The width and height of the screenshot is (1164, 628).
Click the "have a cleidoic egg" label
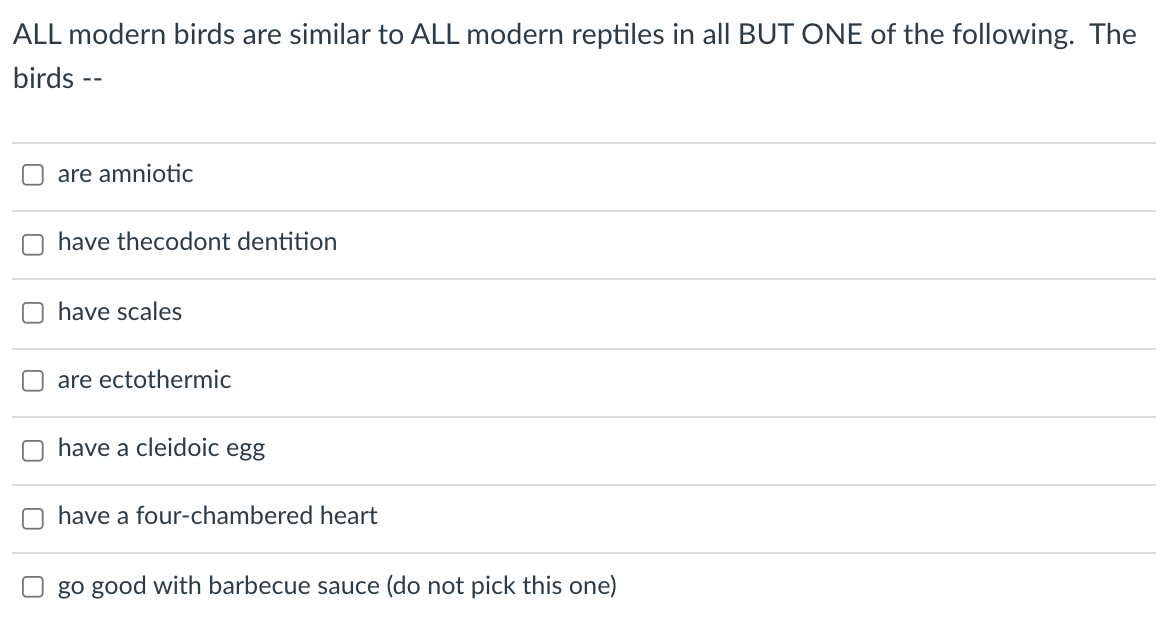point(161,448)
